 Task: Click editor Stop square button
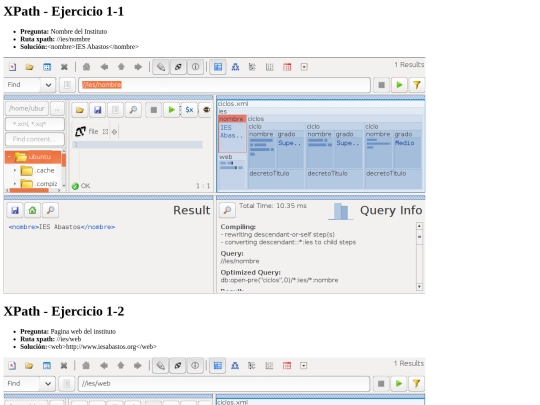(x=154, y=110)
